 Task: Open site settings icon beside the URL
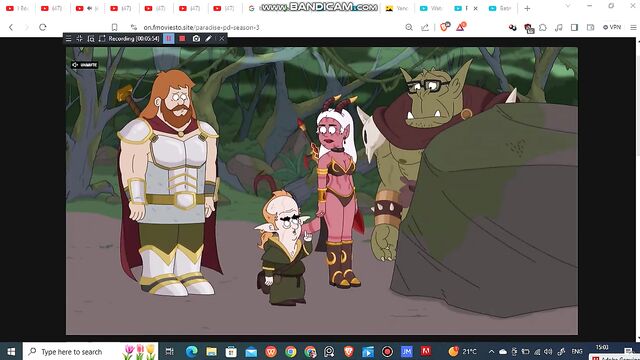pos(133,27)
